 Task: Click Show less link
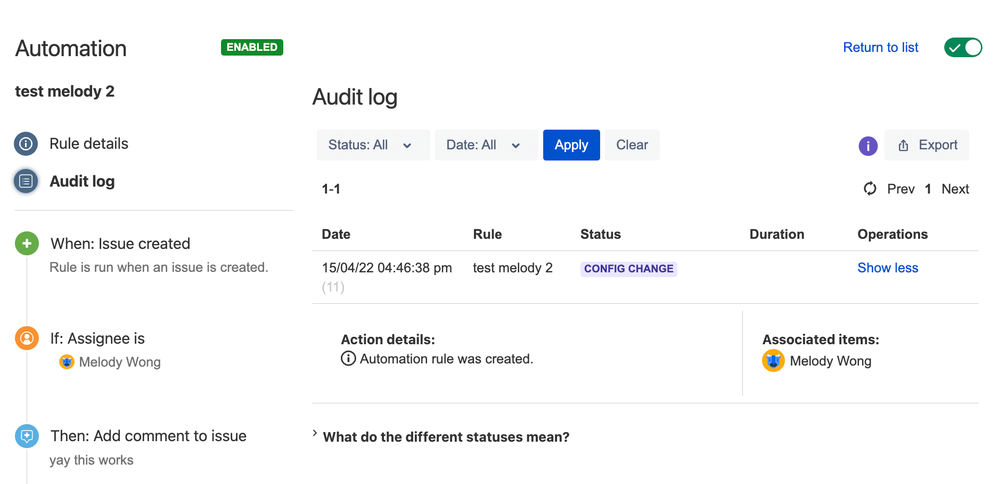point(888,268)
